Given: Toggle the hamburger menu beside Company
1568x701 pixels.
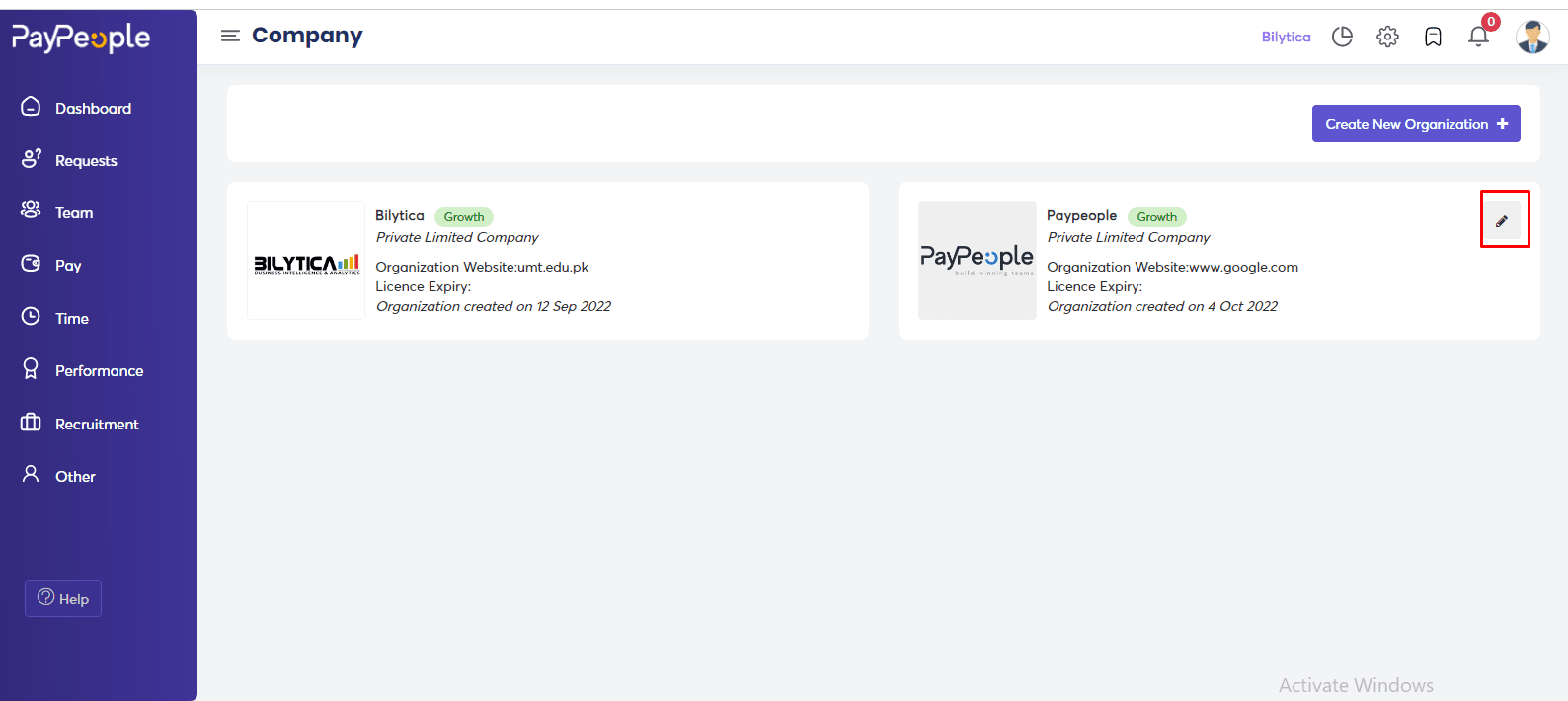Looking at the screenshot, I should (x=230, y=36).
